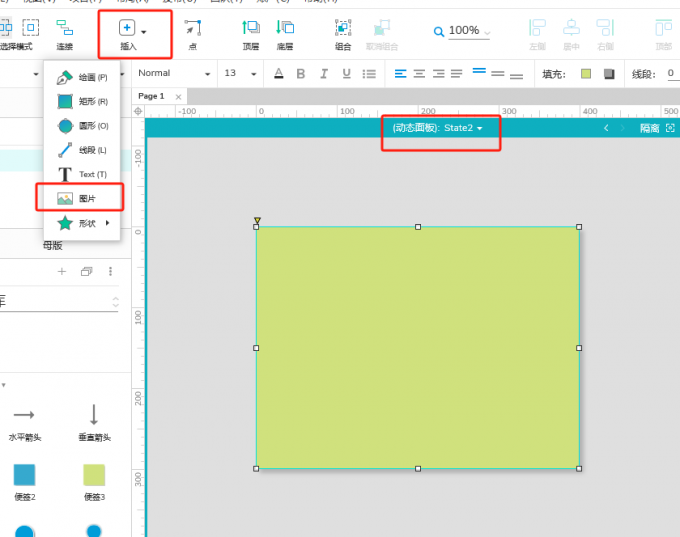This screenshot has width=680, height=537.
Task: Bring to front with 顶层 icon
Action: tap(251, 28)
